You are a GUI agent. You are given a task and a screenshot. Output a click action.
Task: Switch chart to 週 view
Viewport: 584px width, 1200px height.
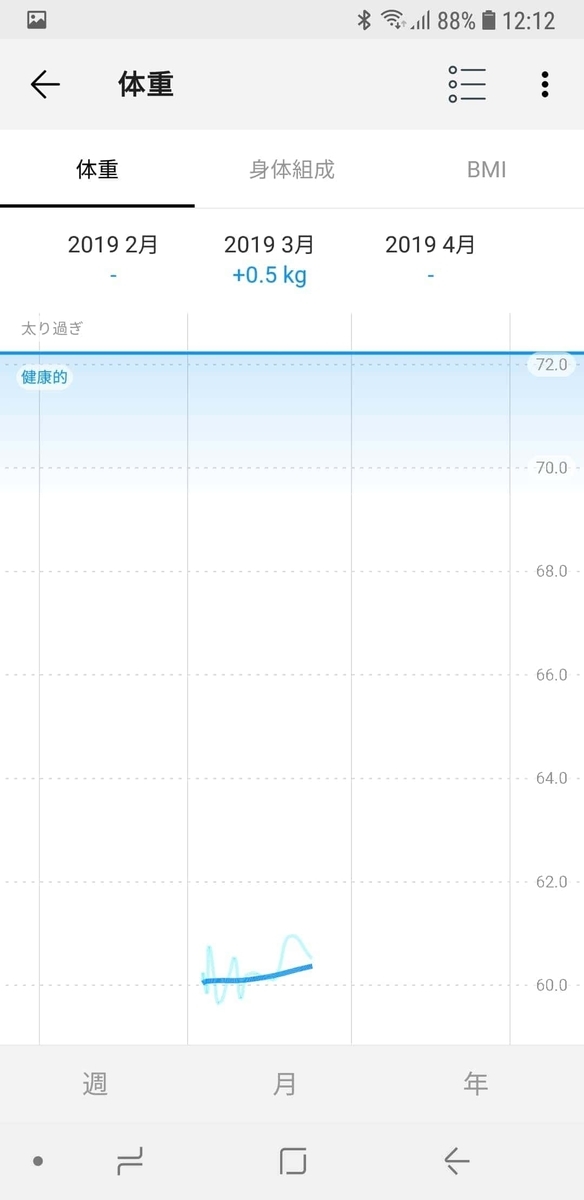pyautogui.click(x=95, y=1084)
